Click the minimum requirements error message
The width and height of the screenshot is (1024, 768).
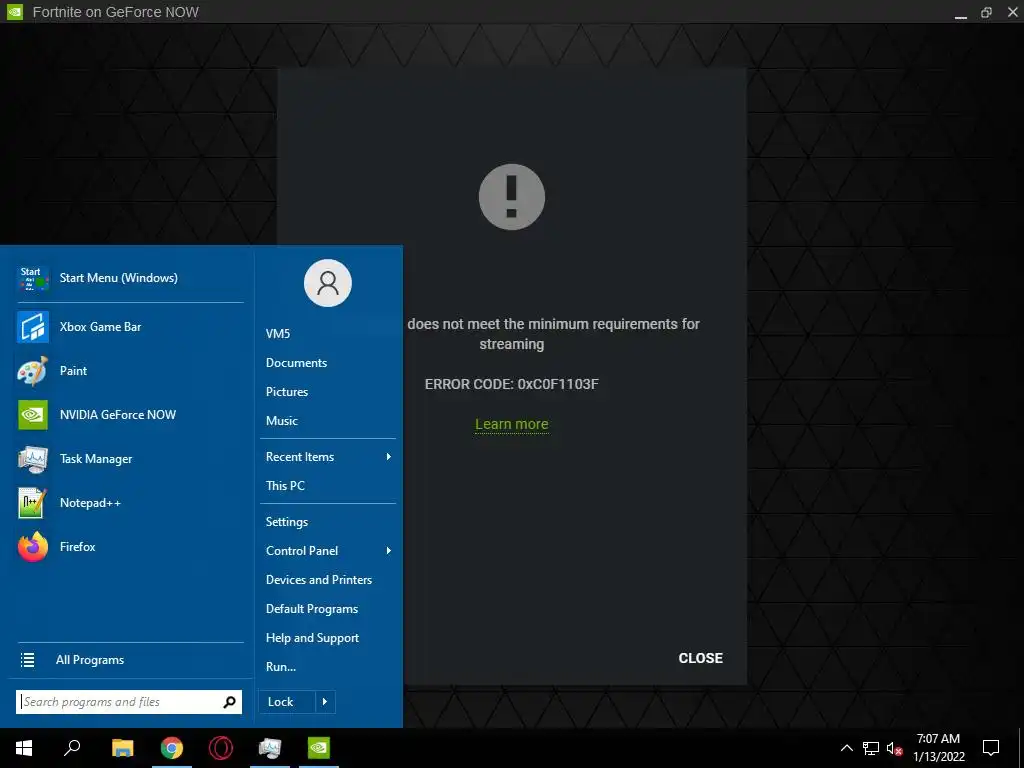[552, 334]
